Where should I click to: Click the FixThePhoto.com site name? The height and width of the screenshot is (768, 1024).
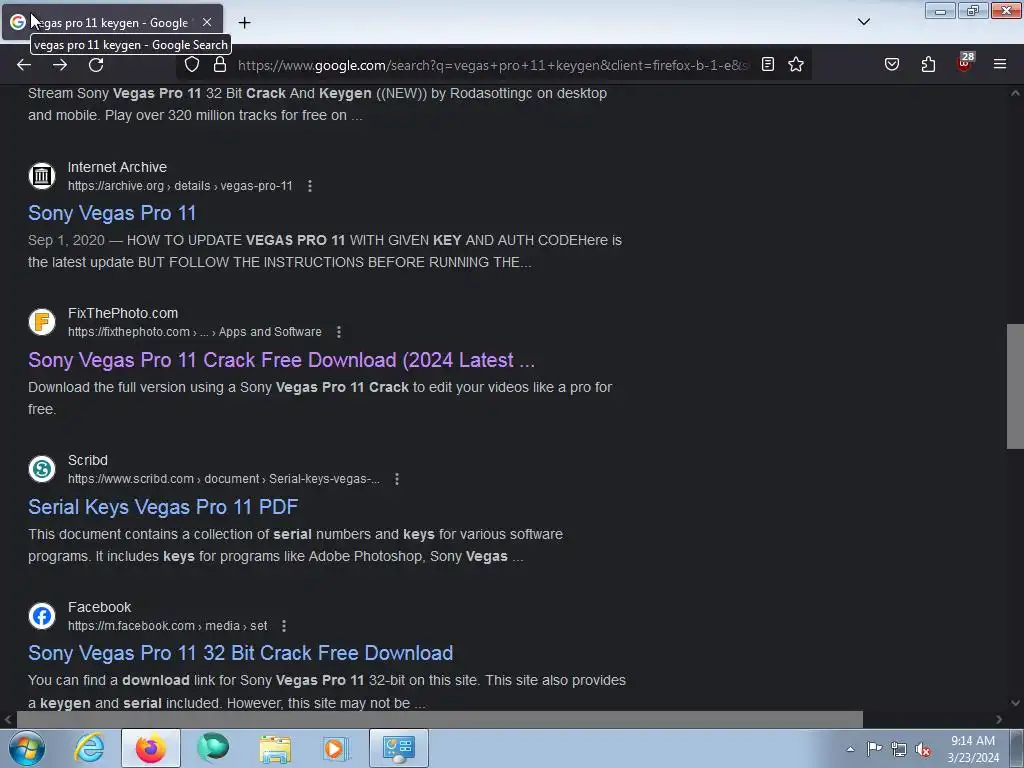tap(123, 313)
